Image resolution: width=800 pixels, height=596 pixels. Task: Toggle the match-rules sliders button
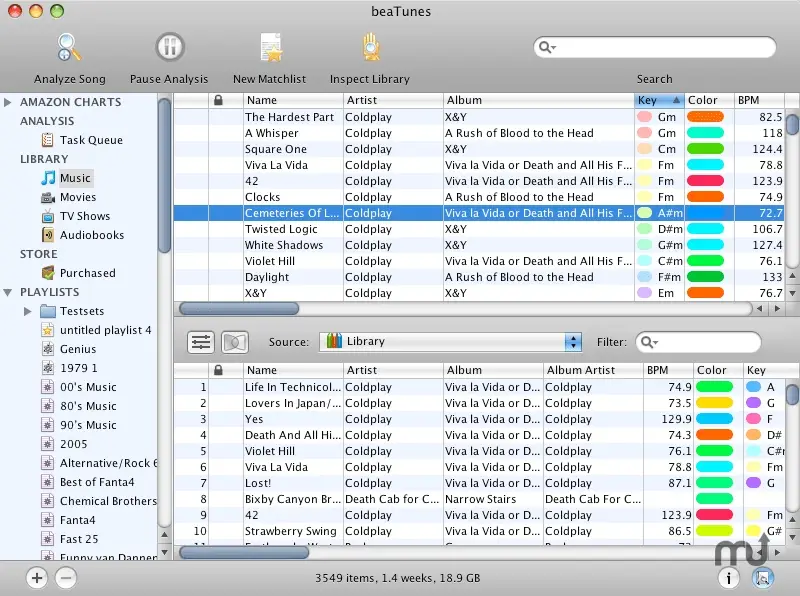[201, 342]
